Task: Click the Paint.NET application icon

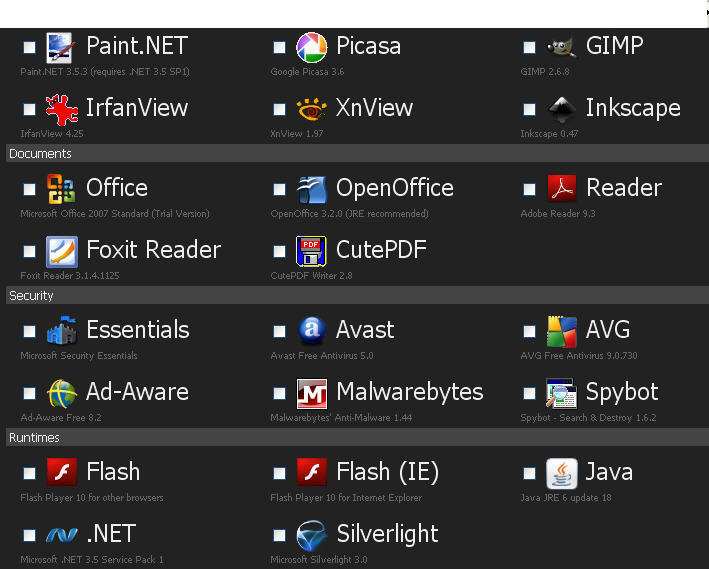Action: coord(60,47)
